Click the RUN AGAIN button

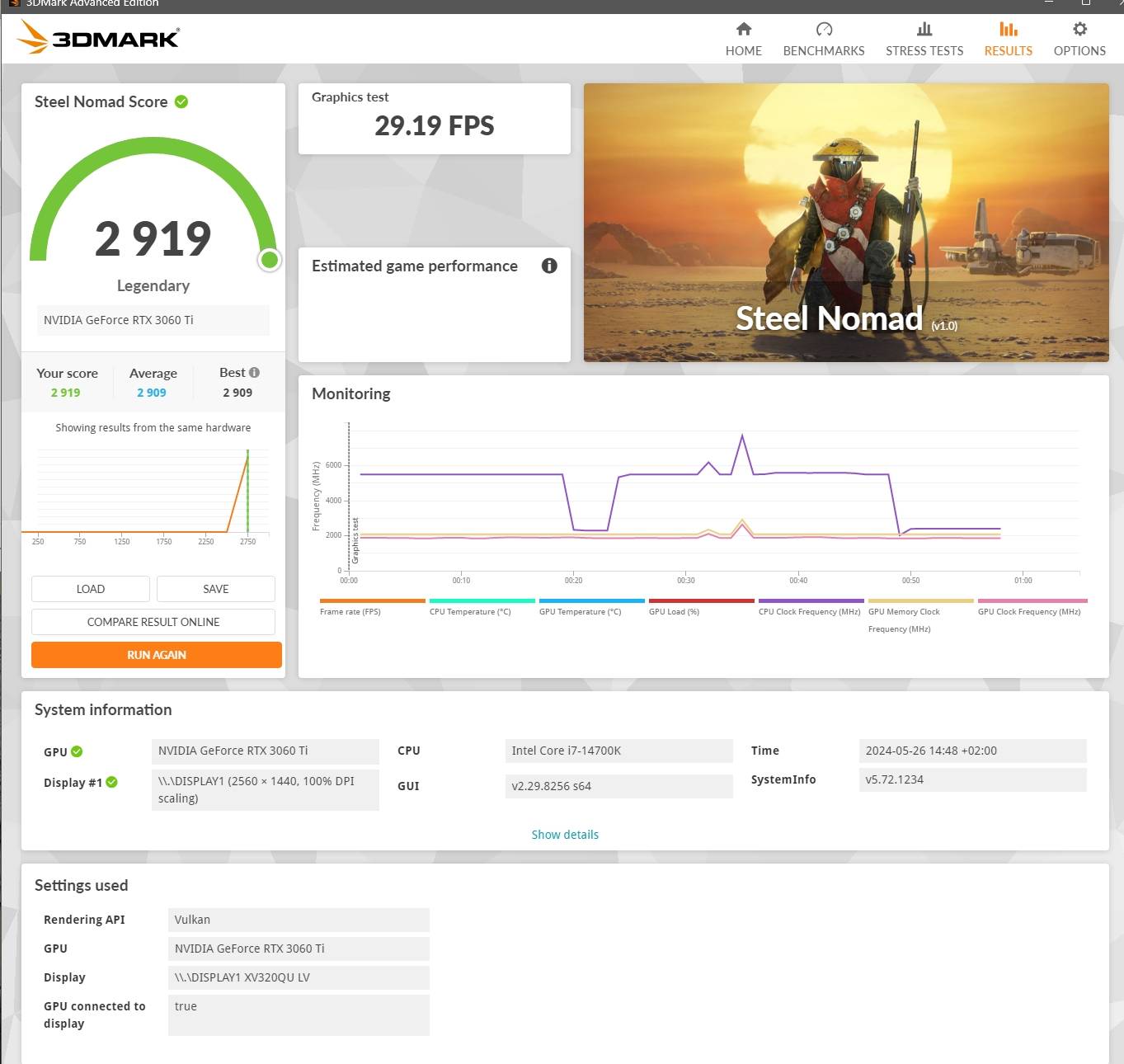156,654
